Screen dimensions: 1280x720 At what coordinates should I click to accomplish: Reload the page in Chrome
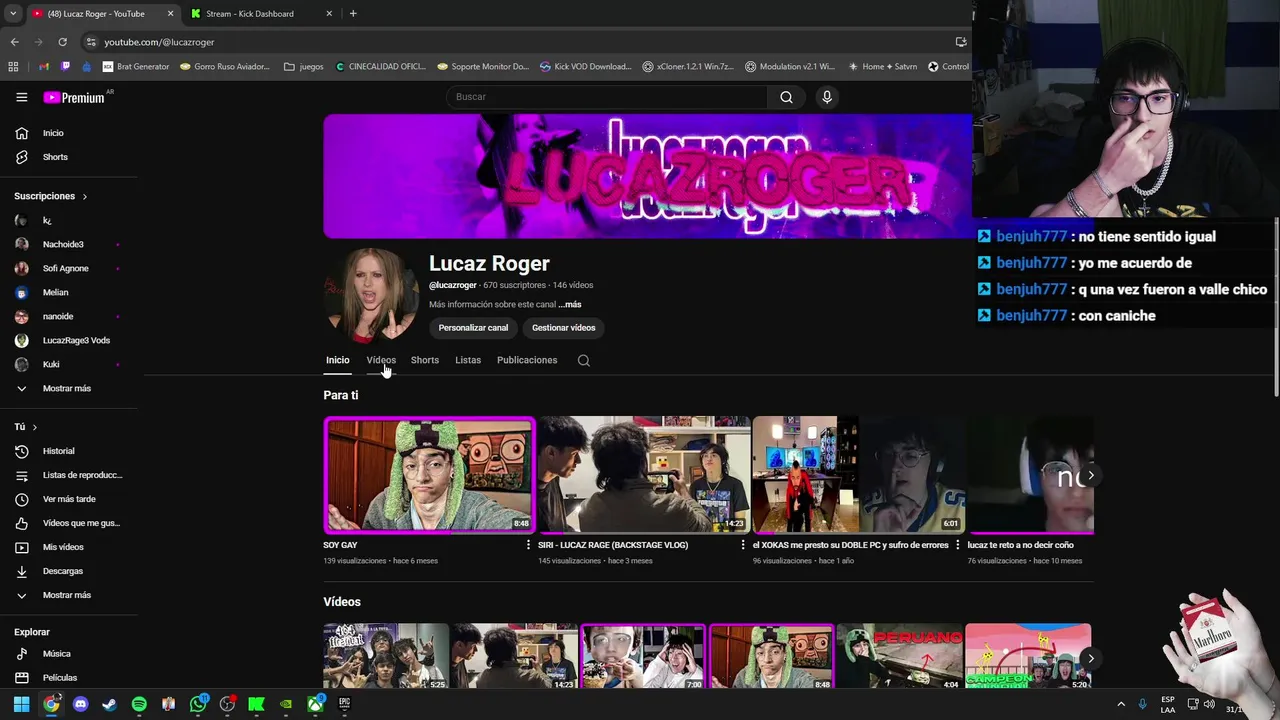pyautogui.click(x=62, y=42)
